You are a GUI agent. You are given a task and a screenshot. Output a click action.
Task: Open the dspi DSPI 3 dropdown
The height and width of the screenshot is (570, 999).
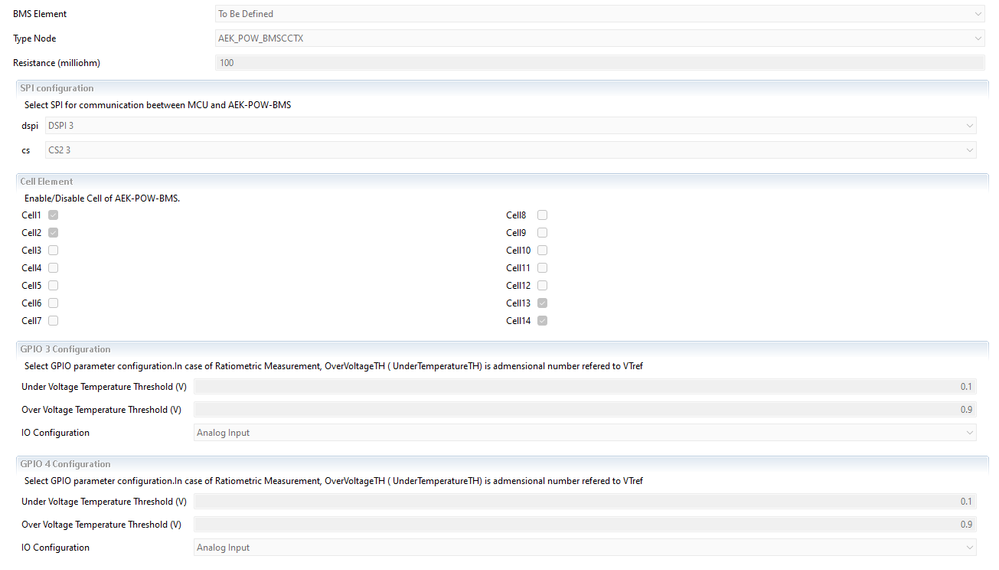[511, 125]
